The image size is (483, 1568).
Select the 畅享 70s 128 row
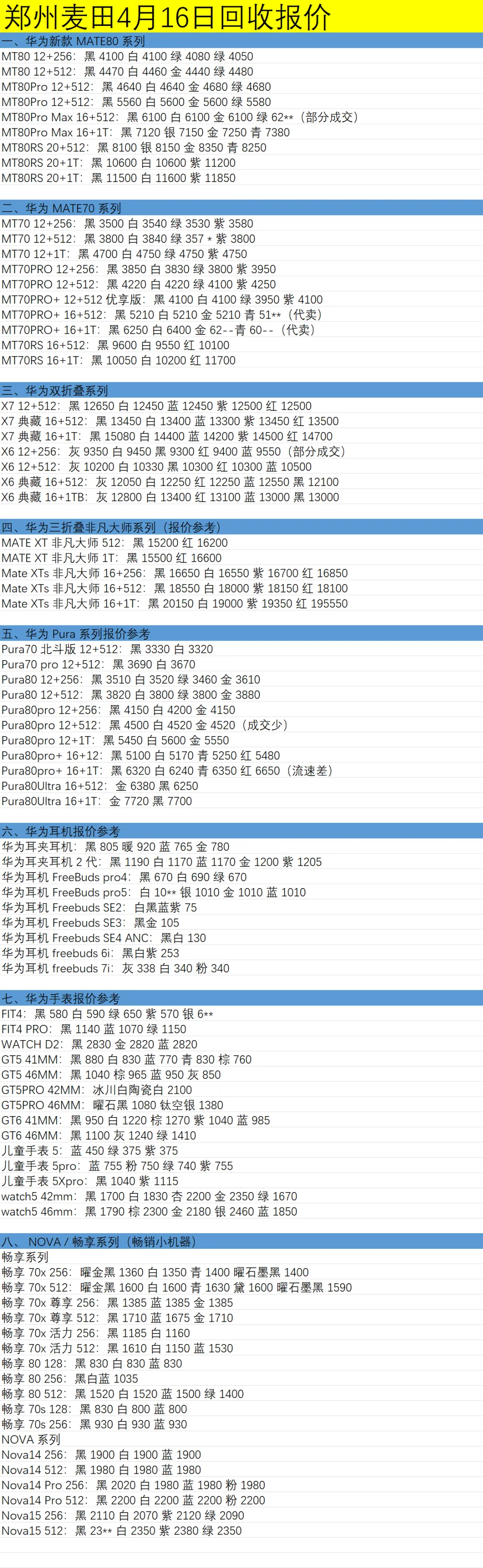(x=241, y=1409)
